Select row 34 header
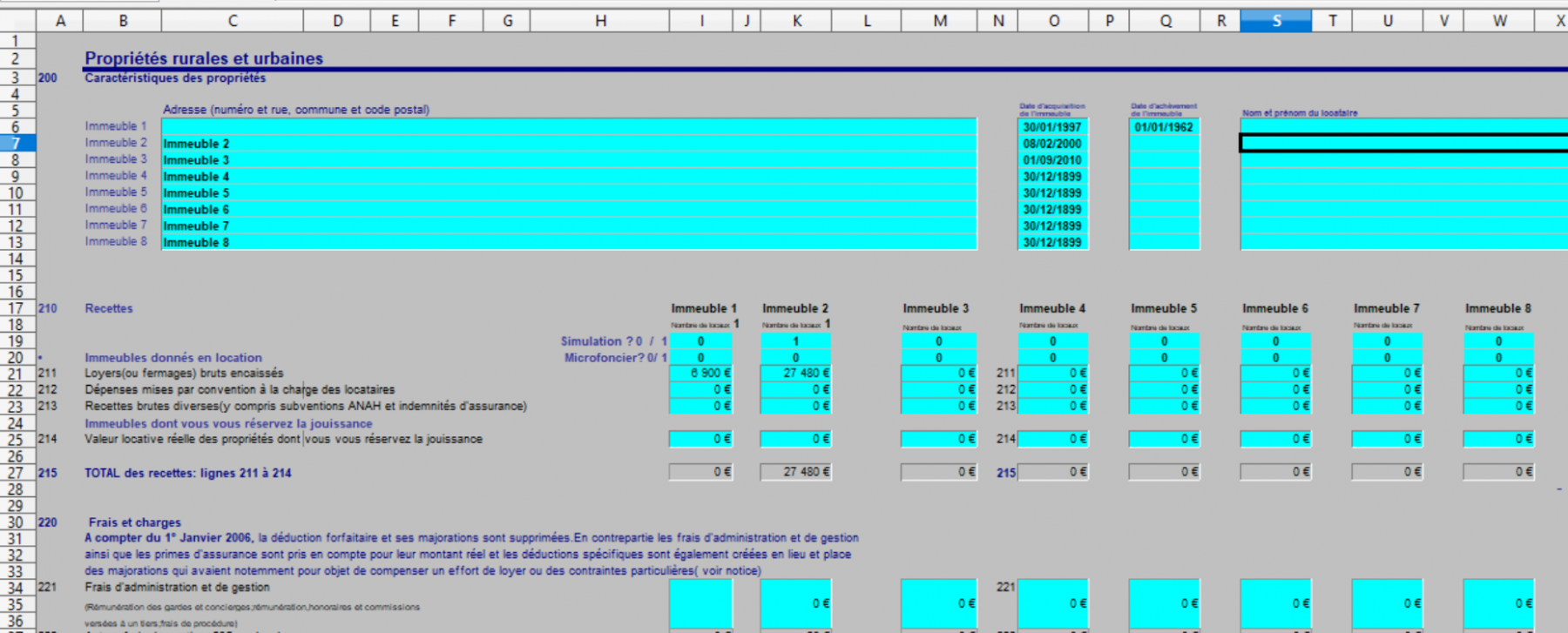This screenshot has height=633, width=1568. point(17,588)
